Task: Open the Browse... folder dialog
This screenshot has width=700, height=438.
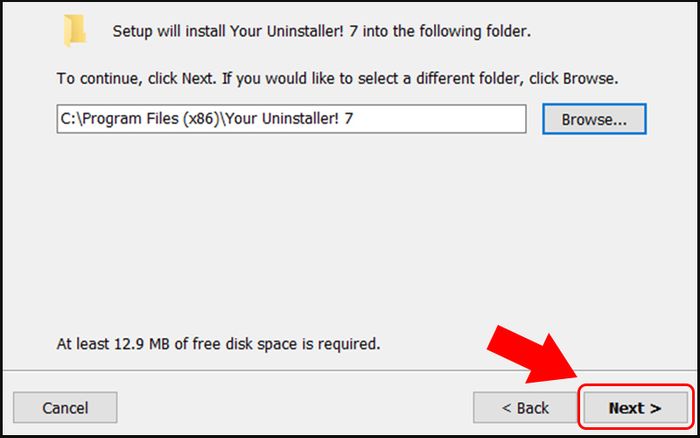Action: [594, 119]
